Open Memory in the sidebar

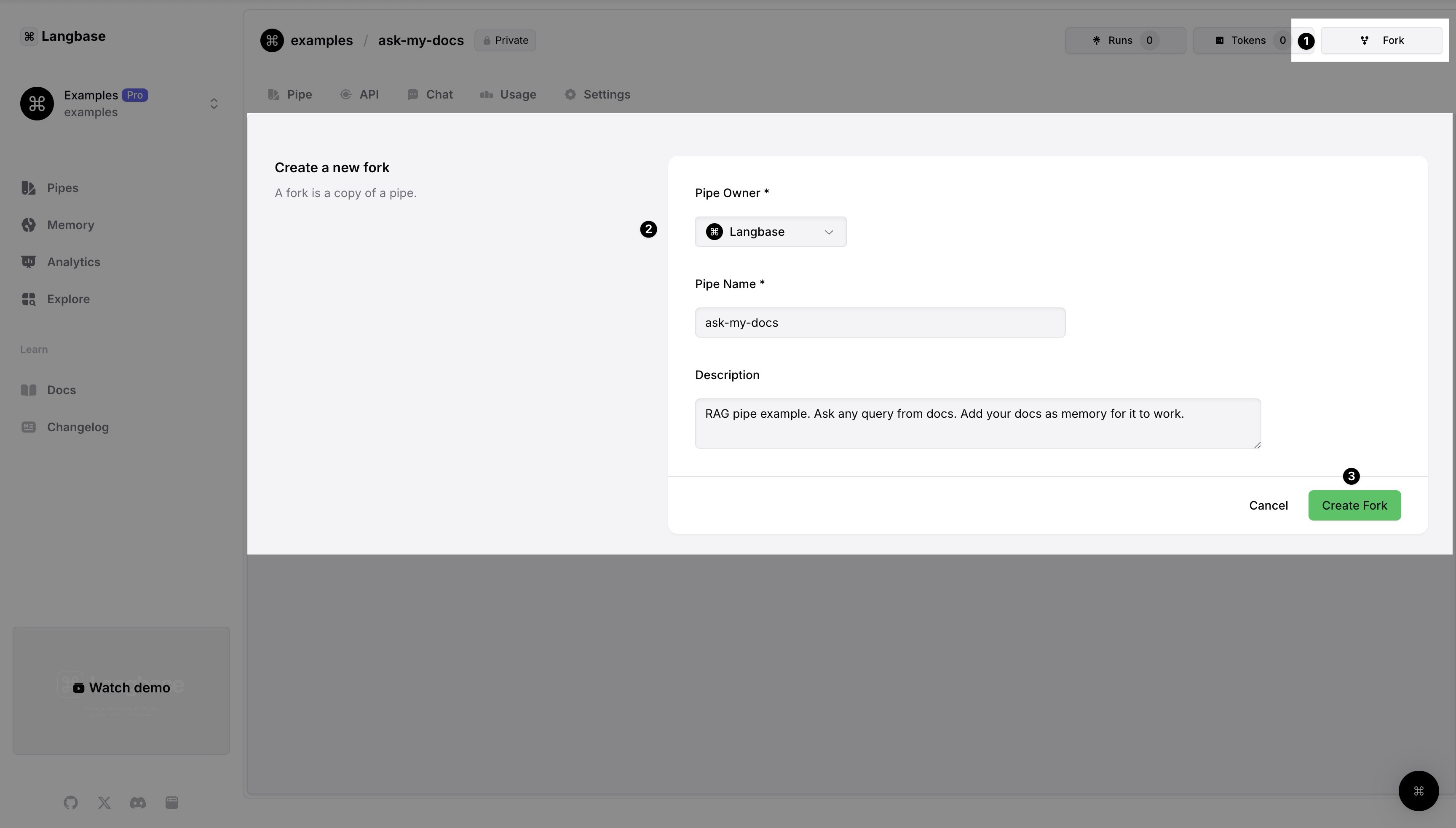click(58, 224)
